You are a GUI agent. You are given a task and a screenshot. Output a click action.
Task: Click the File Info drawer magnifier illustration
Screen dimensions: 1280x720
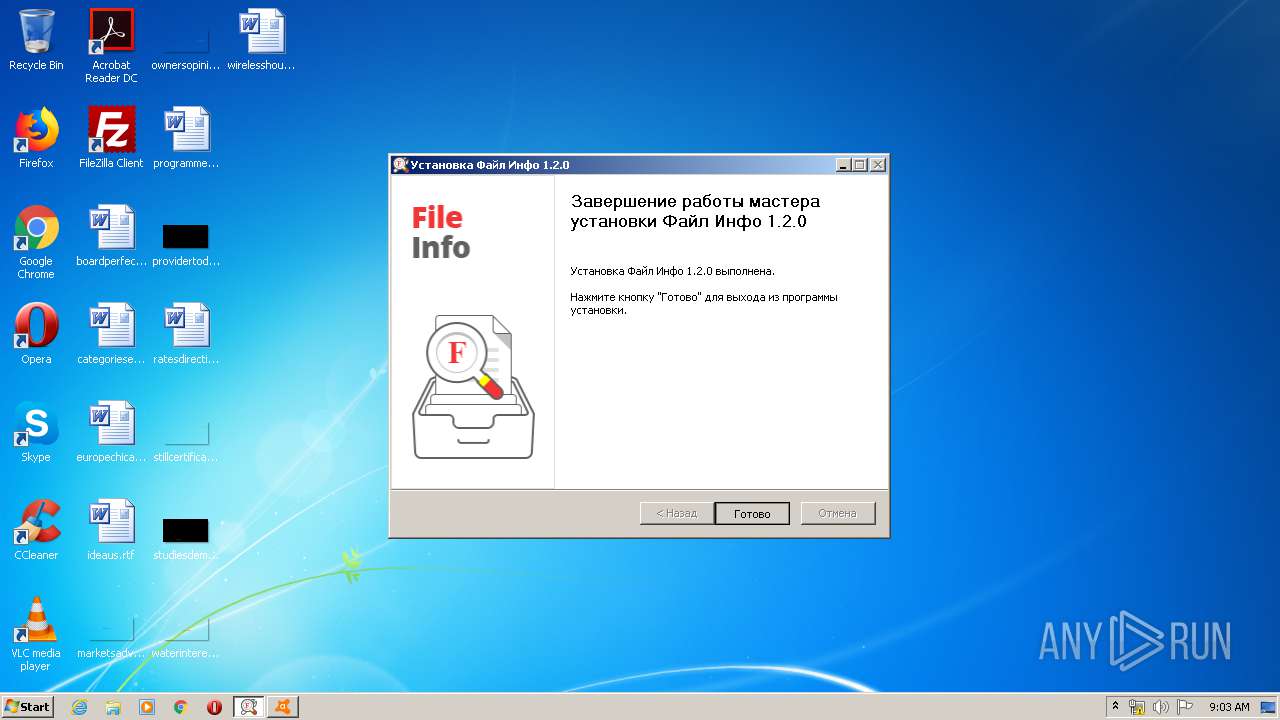473,386
